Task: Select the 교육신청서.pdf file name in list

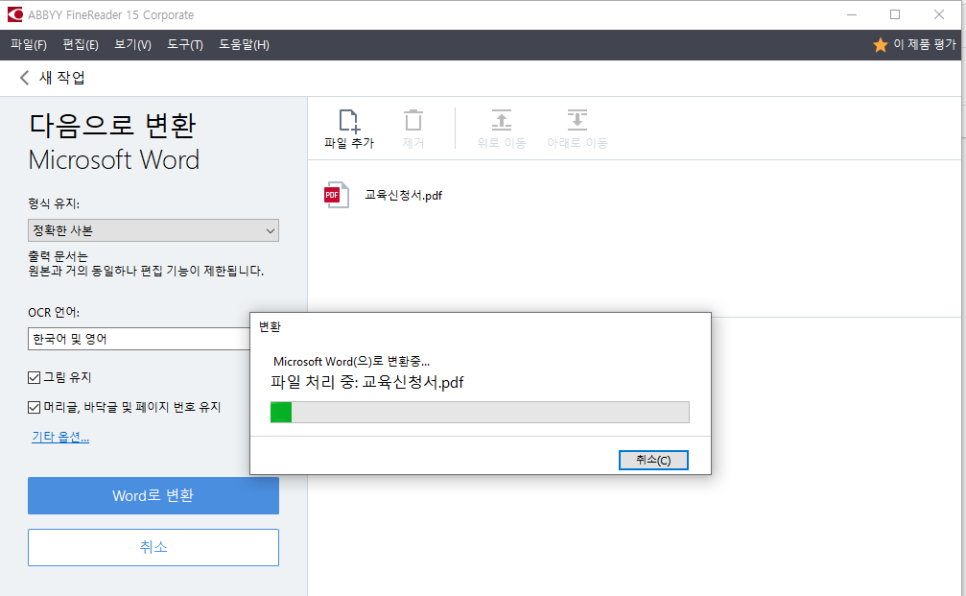Action: pyautogui.click(x=404, y=195)
